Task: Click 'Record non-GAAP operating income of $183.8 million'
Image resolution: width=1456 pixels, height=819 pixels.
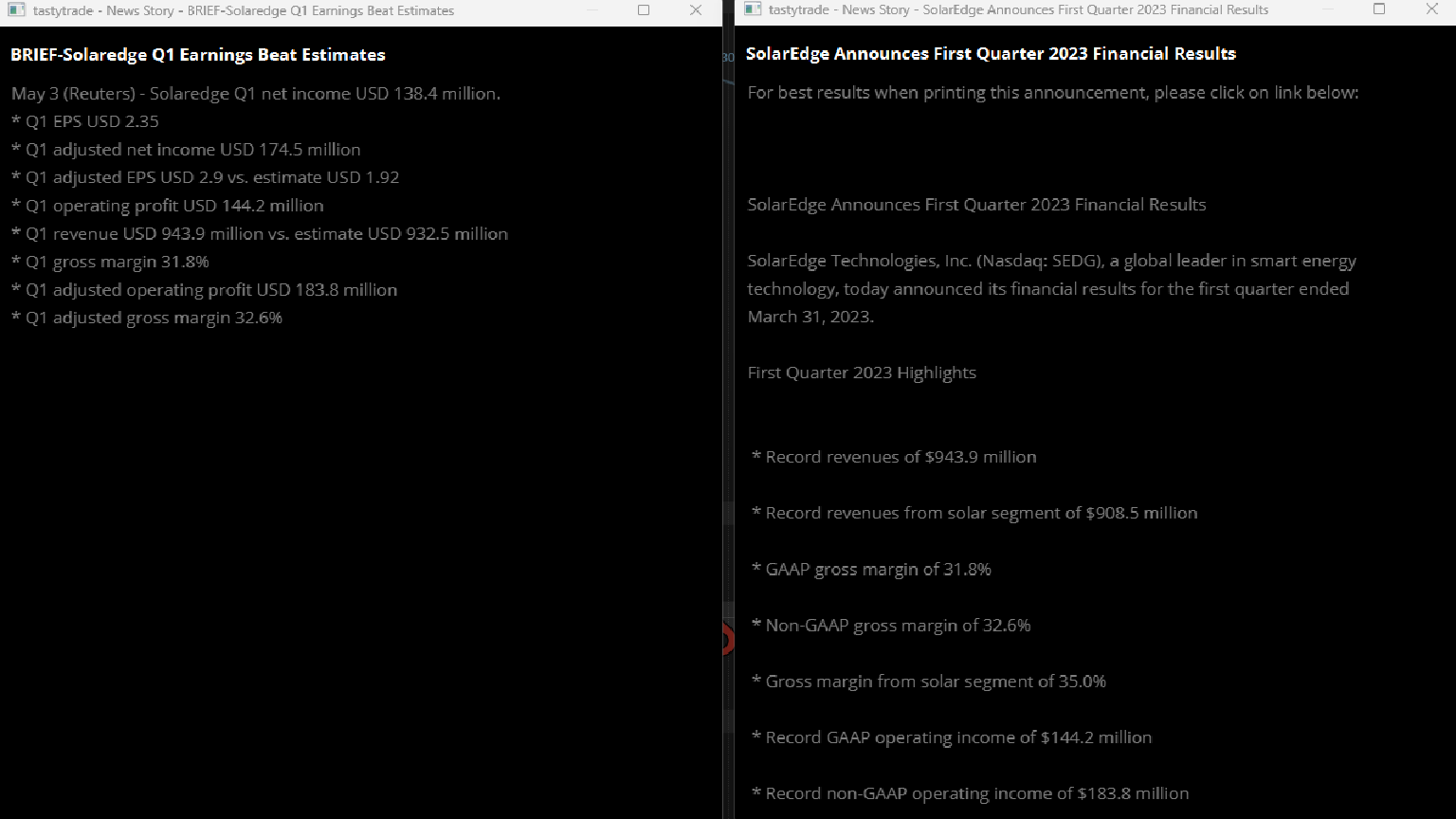Action: [x=970, y=793]
